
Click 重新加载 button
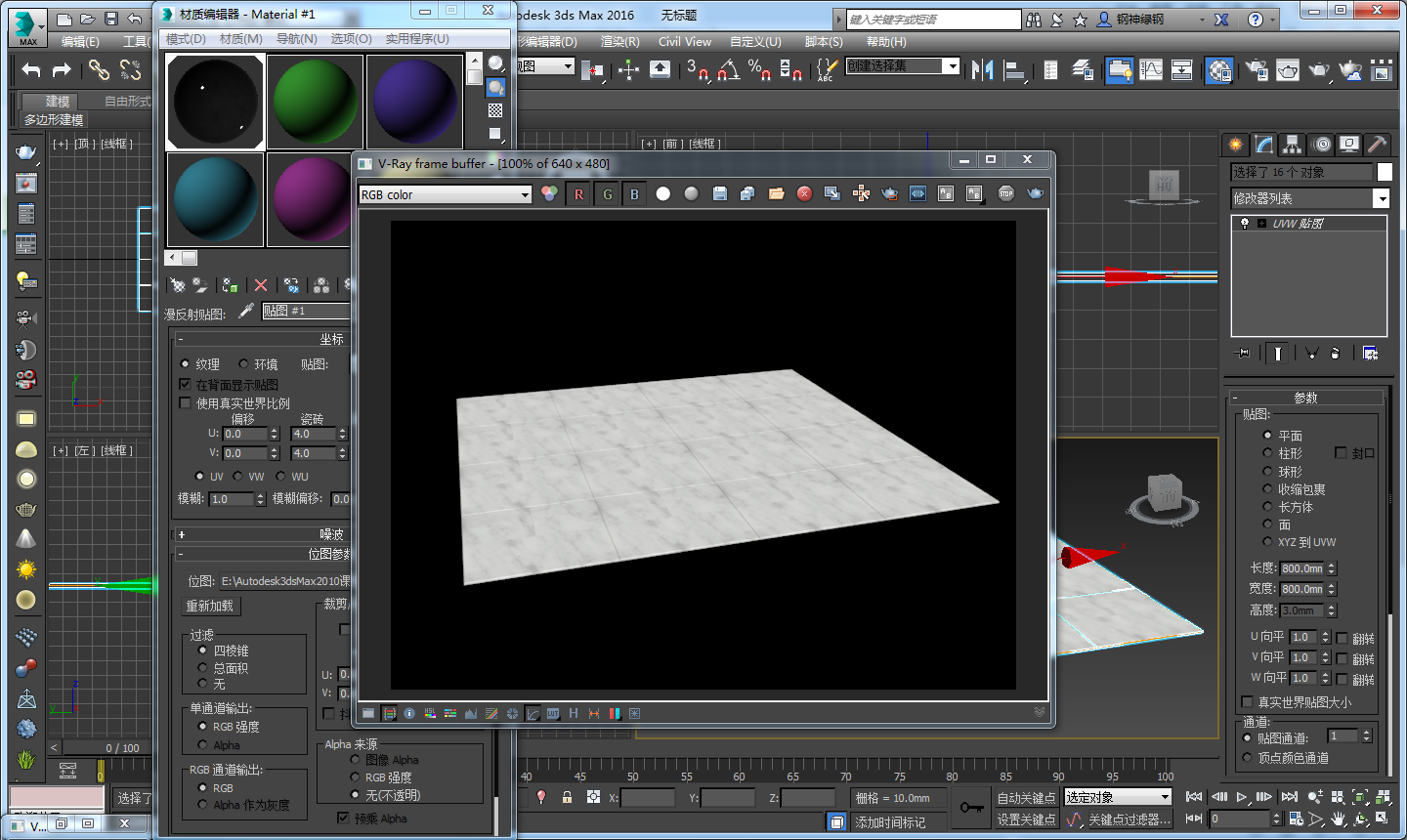211,606
